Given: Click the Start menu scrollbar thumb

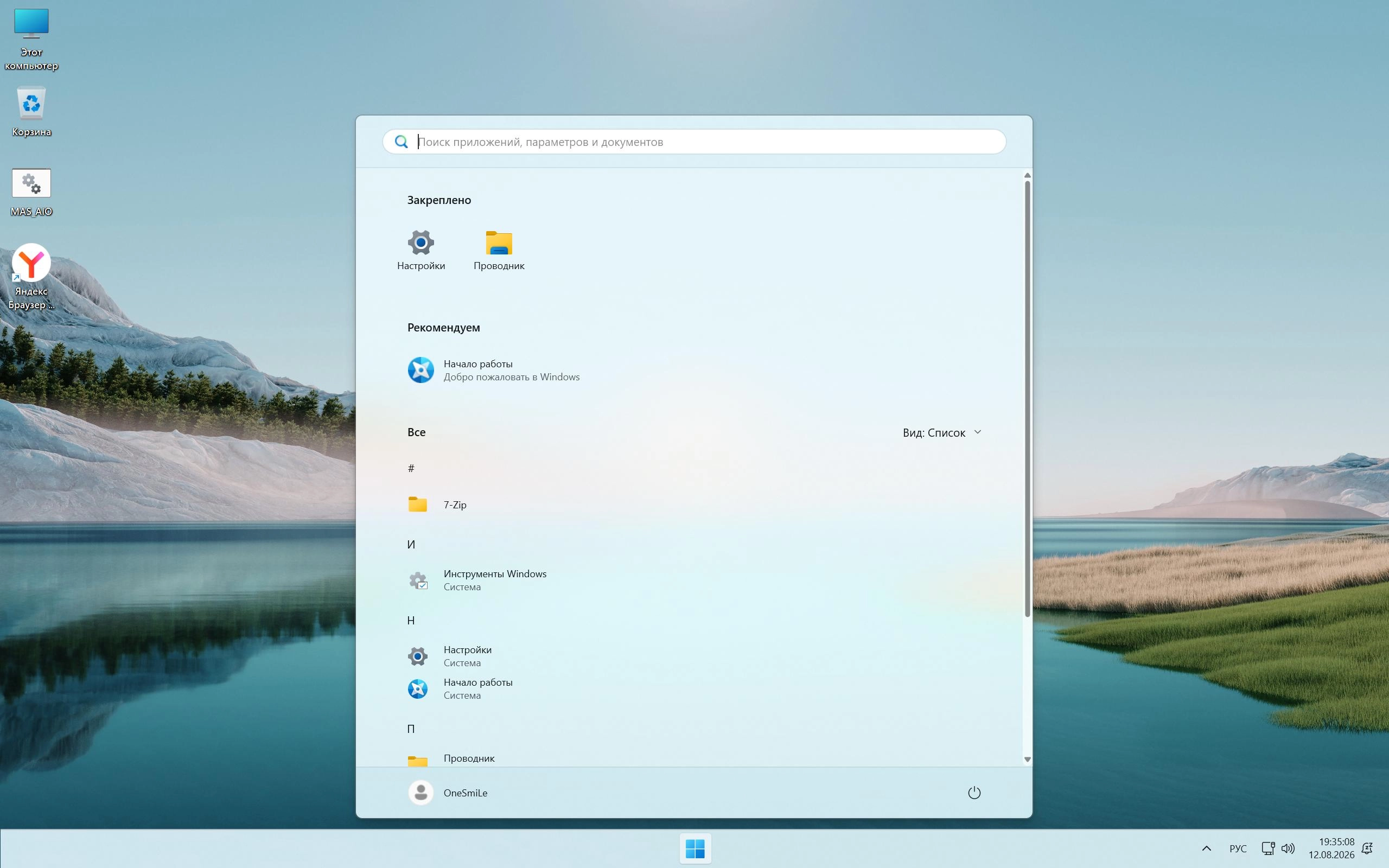Looking at the screenshot, I should click(1027, 399).
